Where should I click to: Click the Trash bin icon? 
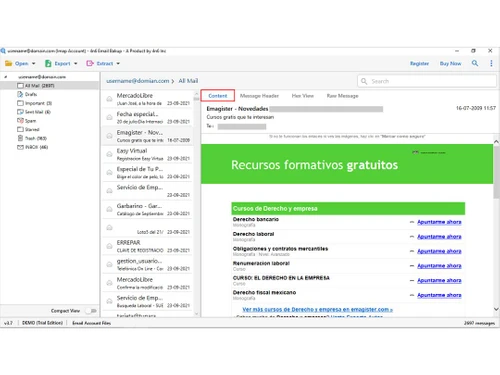20,138
